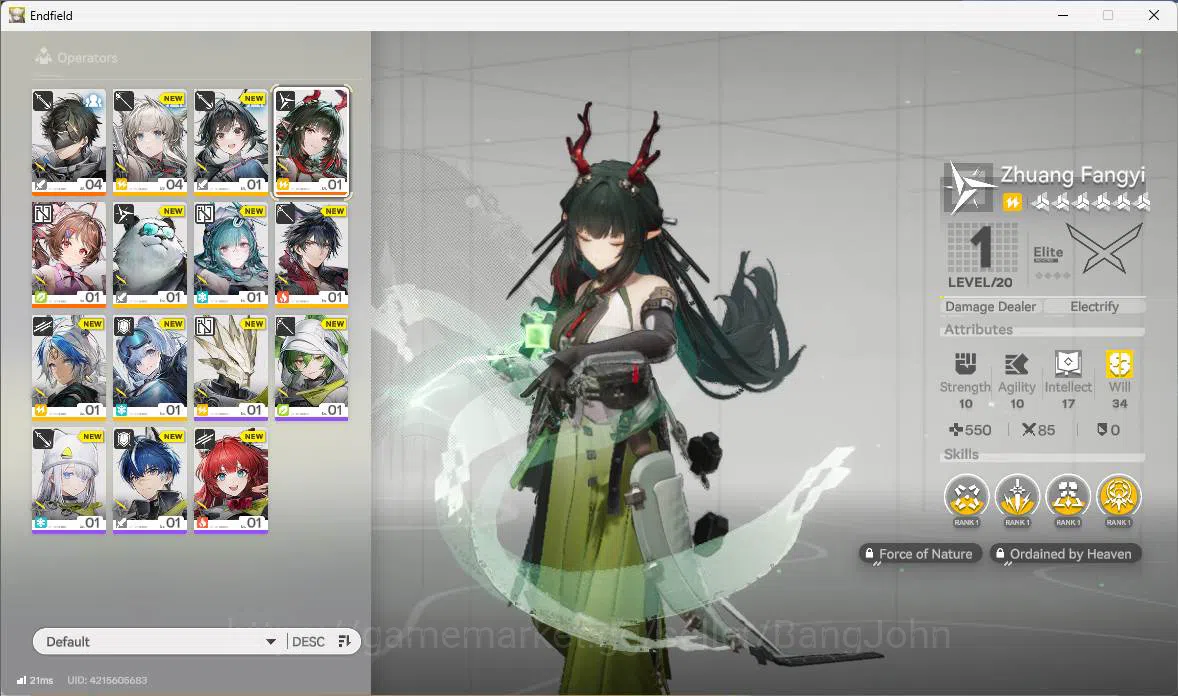Open the first skill icon, RANK 1
Screen dimensions: 1178x696
pyautogui.click(x=966, y=498)
